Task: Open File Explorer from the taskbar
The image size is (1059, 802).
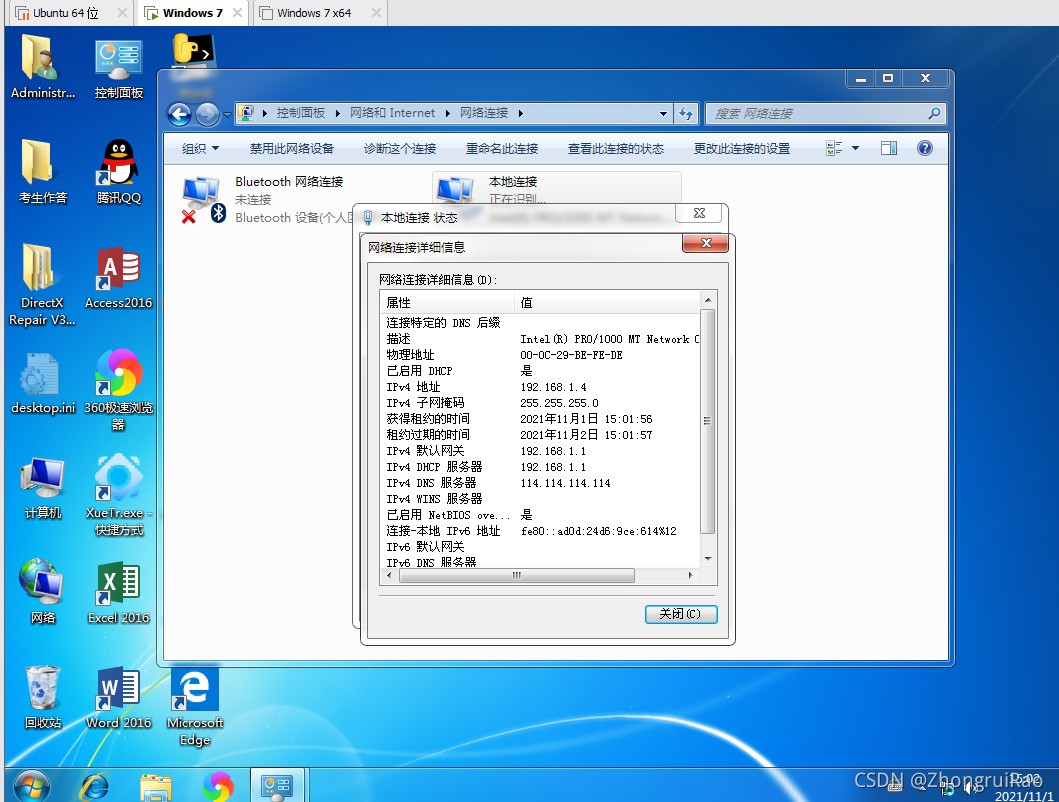Action: point(156,787)
